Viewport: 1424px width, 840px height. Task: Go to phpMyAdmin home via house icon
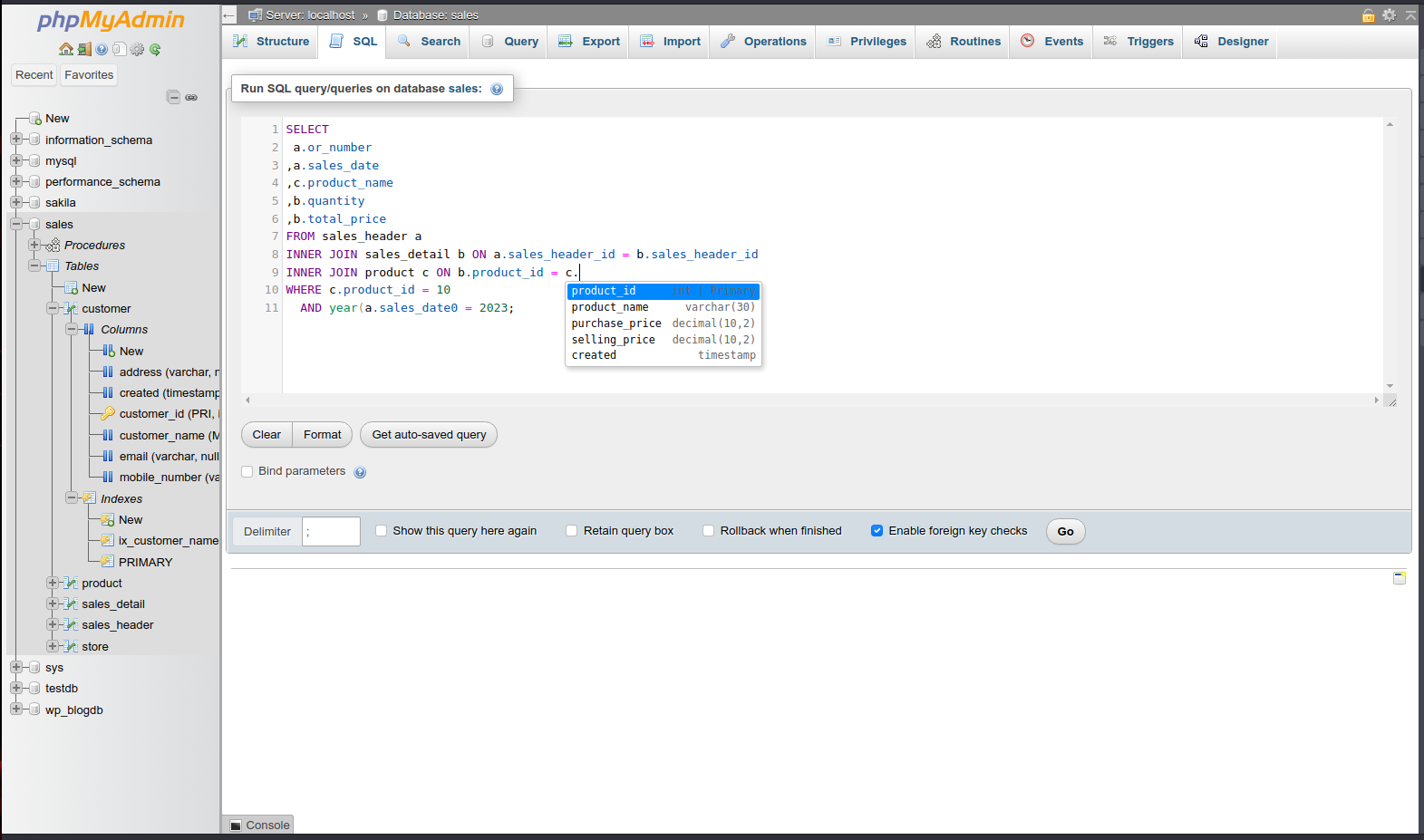[65, 49]
